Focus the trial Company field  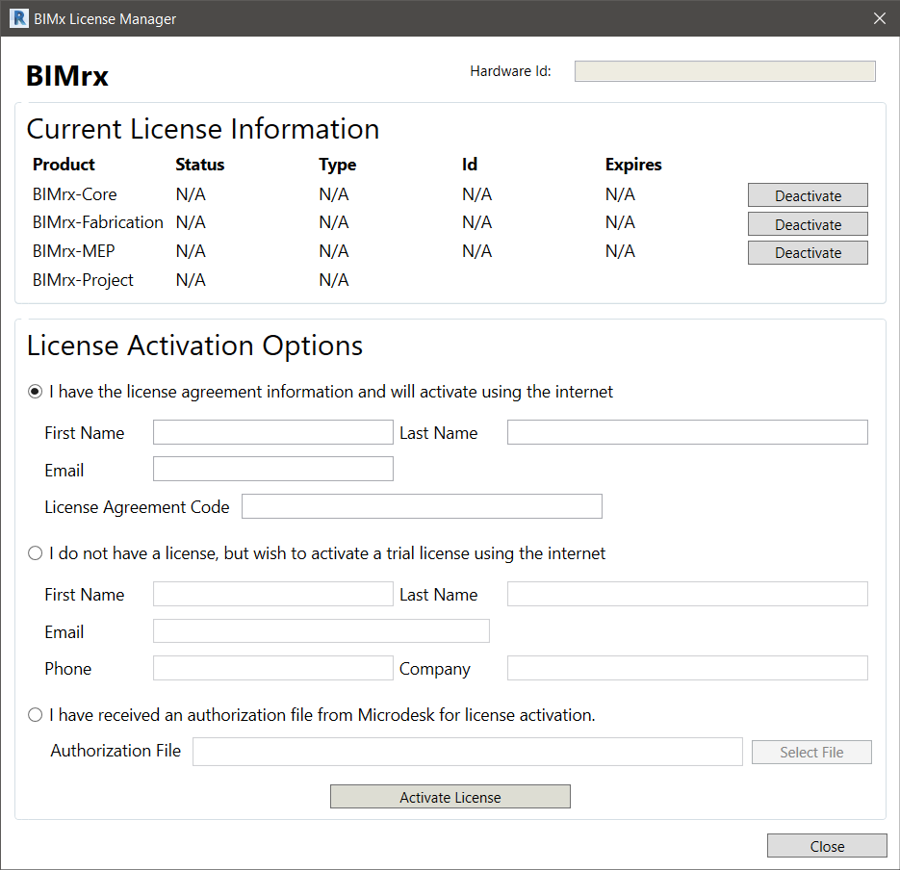coord(688,668)
